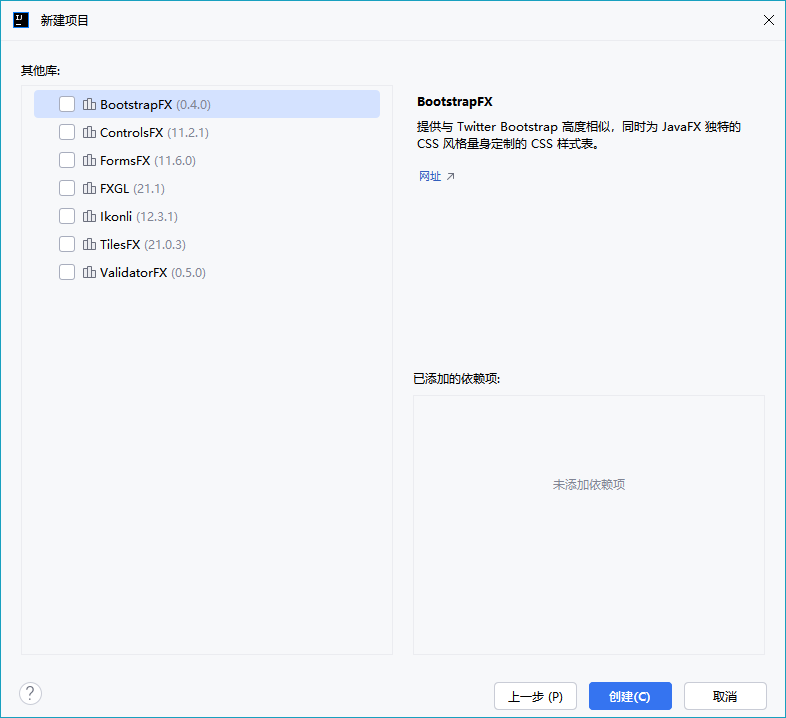Toggle the Ikonli checkbox
This screenshot has height=718, width=786.
tap(67, 216)
